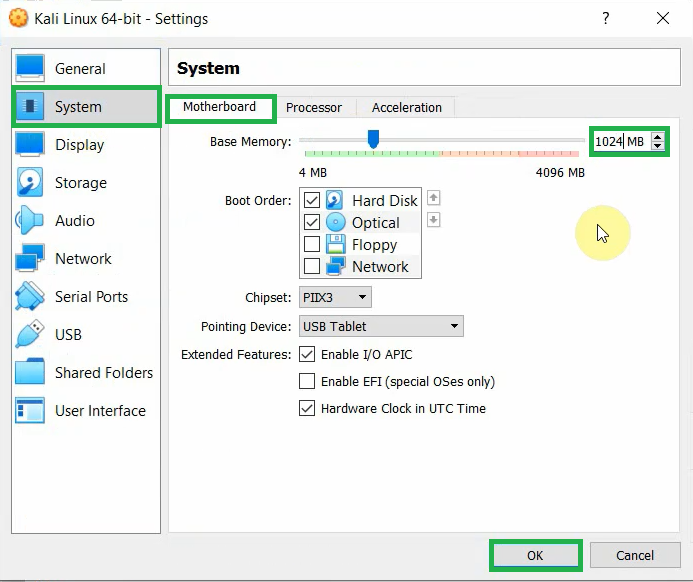
Task: Select the System chip icon in sidebar
Action: (30, 106)
